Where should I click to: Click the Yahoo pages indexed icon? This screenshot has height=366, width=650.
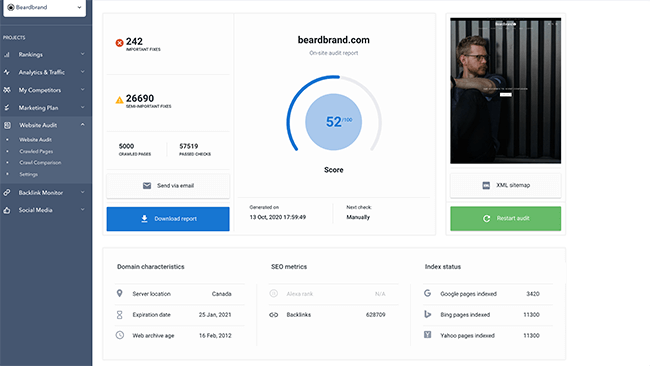click(427, 334)
